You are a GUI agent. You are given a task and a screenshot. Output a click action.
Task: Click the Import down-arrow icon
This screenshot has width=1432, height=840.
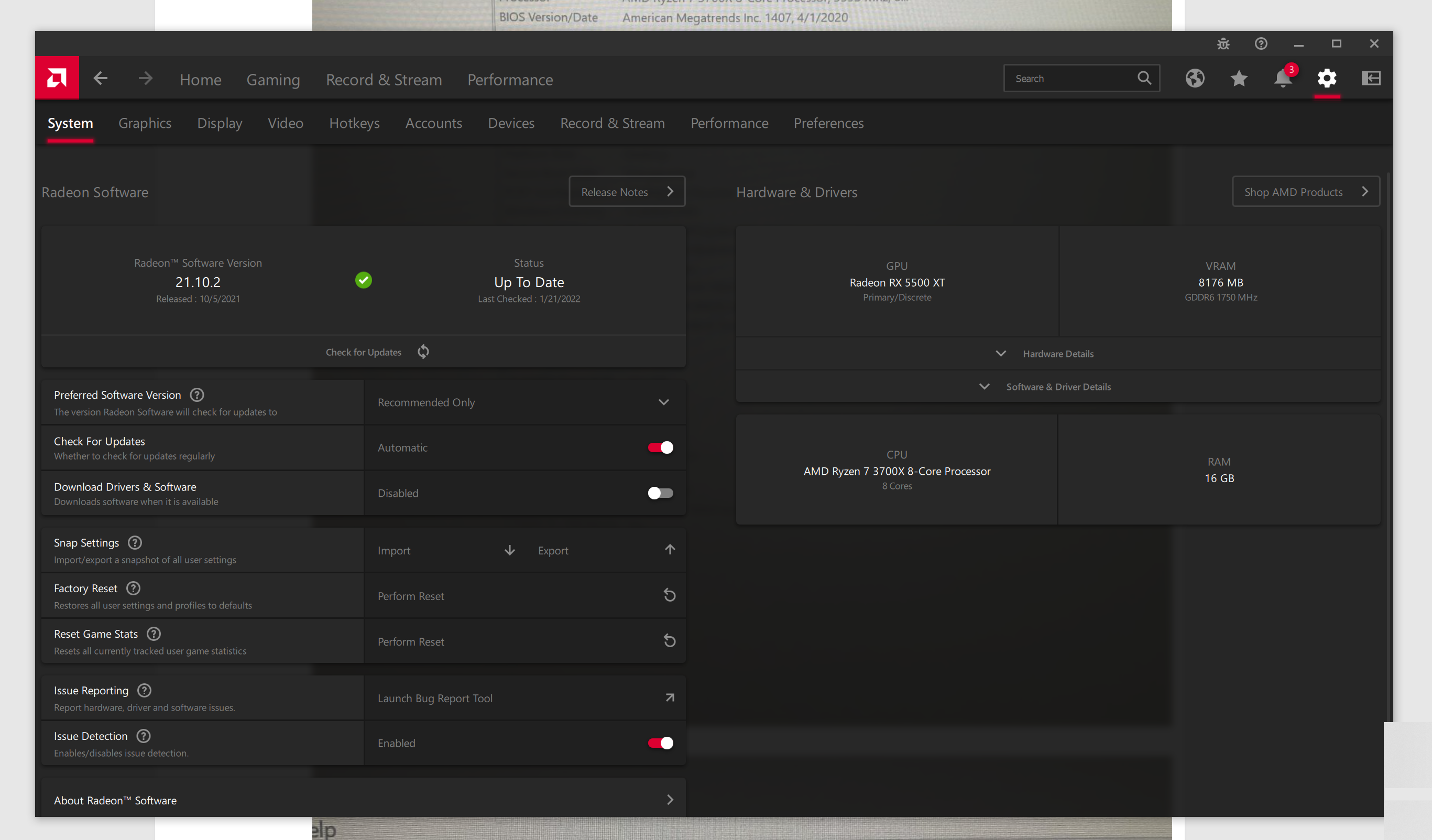510,550
